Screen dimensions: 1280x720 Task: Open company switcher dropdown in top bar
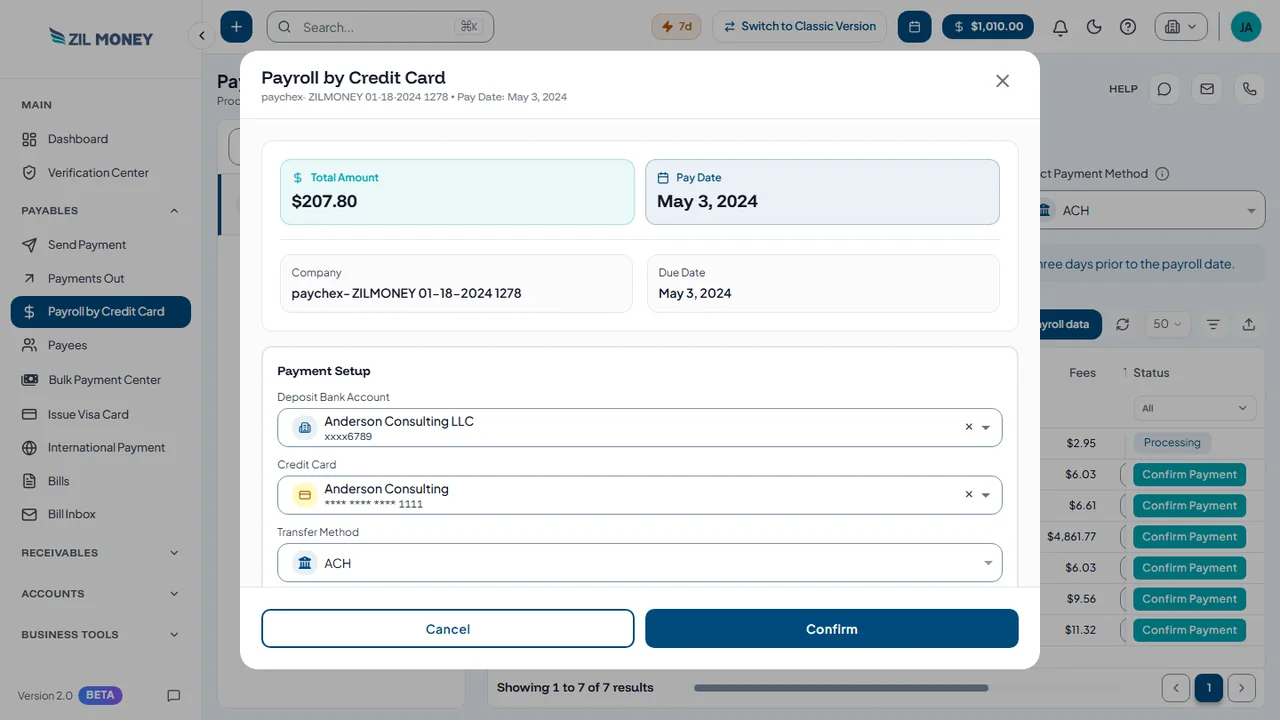click(1181, 27)
